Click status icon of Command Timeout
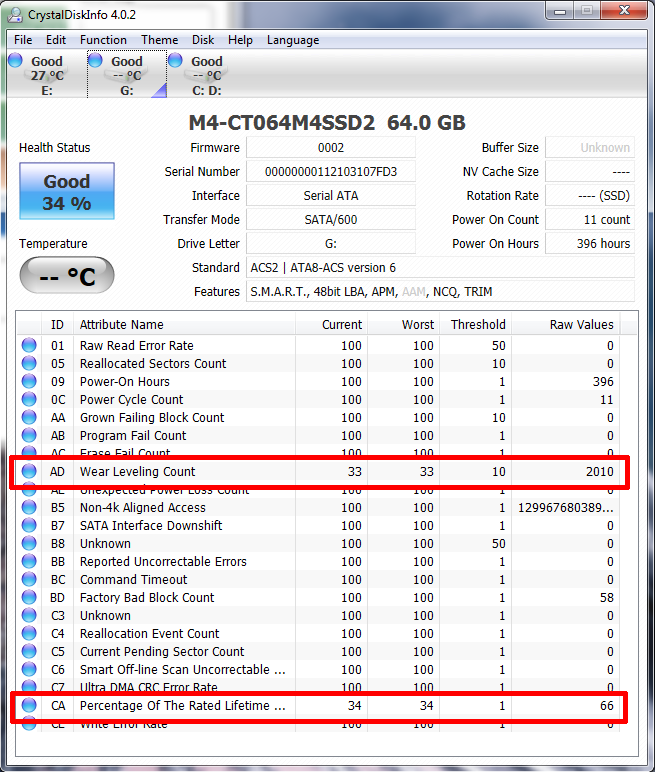Screen dimensions: 655x772 point(29,579)
